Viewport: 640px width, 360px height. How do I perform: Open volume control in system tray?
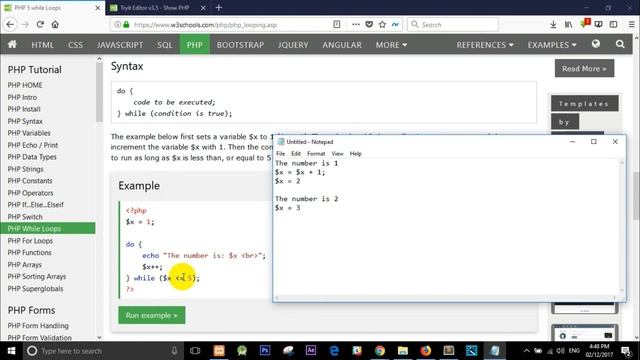[560, 351]
